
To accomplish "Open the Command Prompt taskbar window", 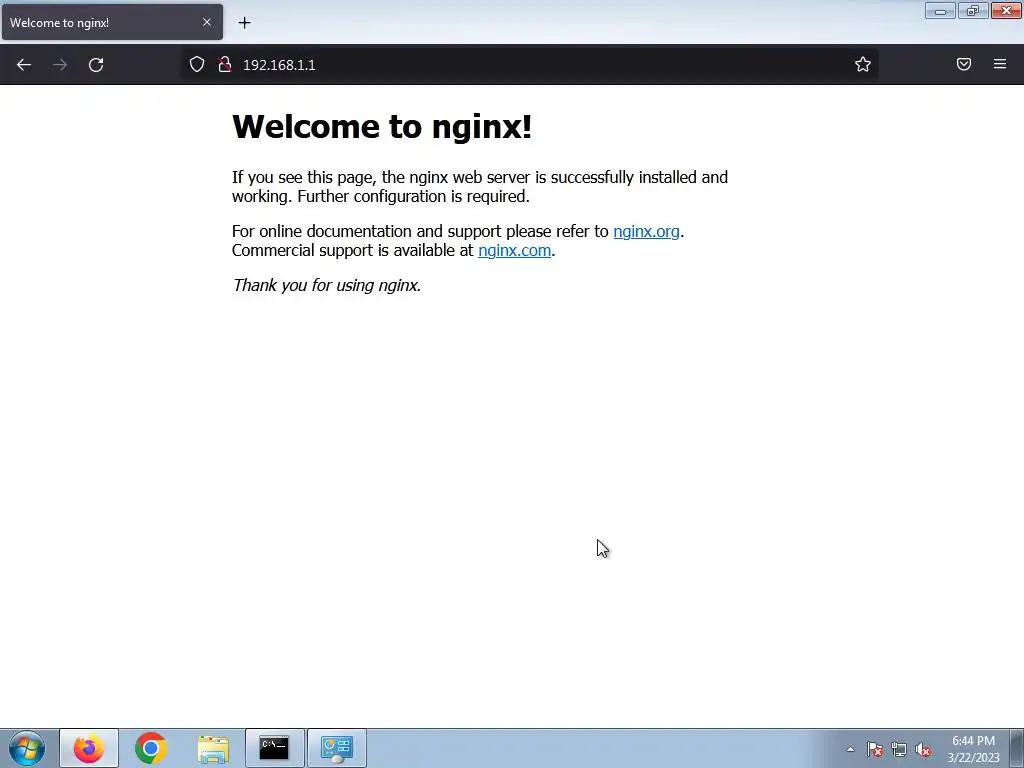I will pyautogui.click(x=274, y=748).
